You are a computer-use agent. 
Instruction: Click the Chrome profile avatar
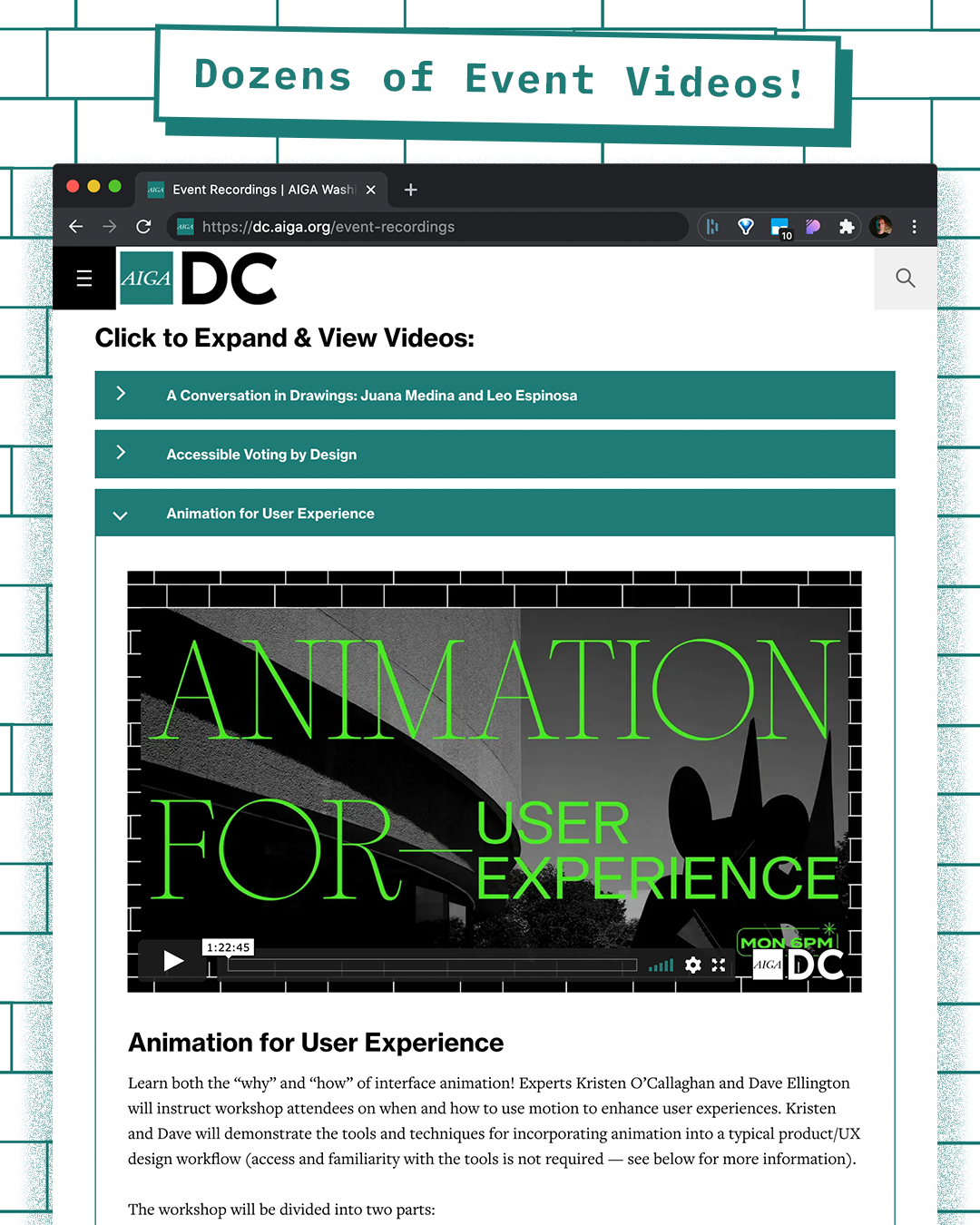(880, 227)
